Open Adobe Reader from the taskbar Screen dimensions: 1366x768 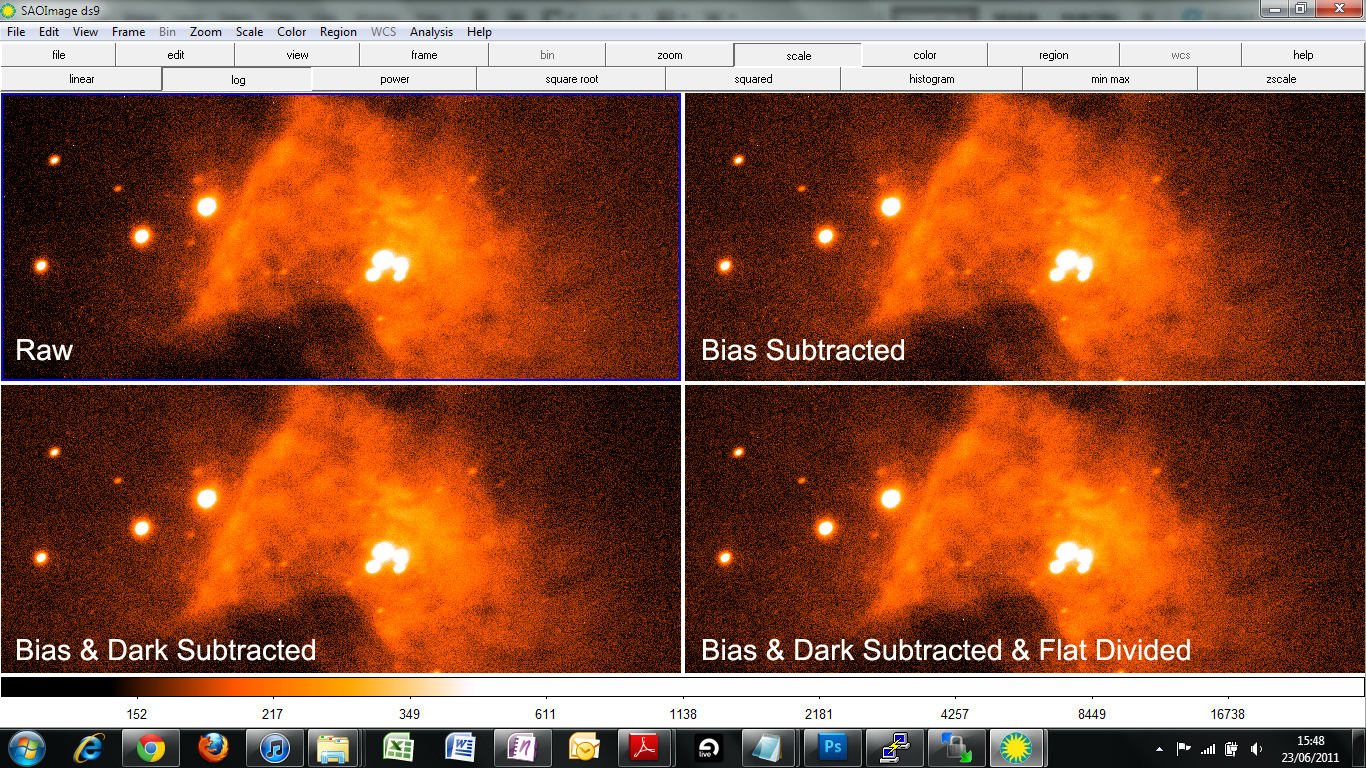(x=646, y=748)
